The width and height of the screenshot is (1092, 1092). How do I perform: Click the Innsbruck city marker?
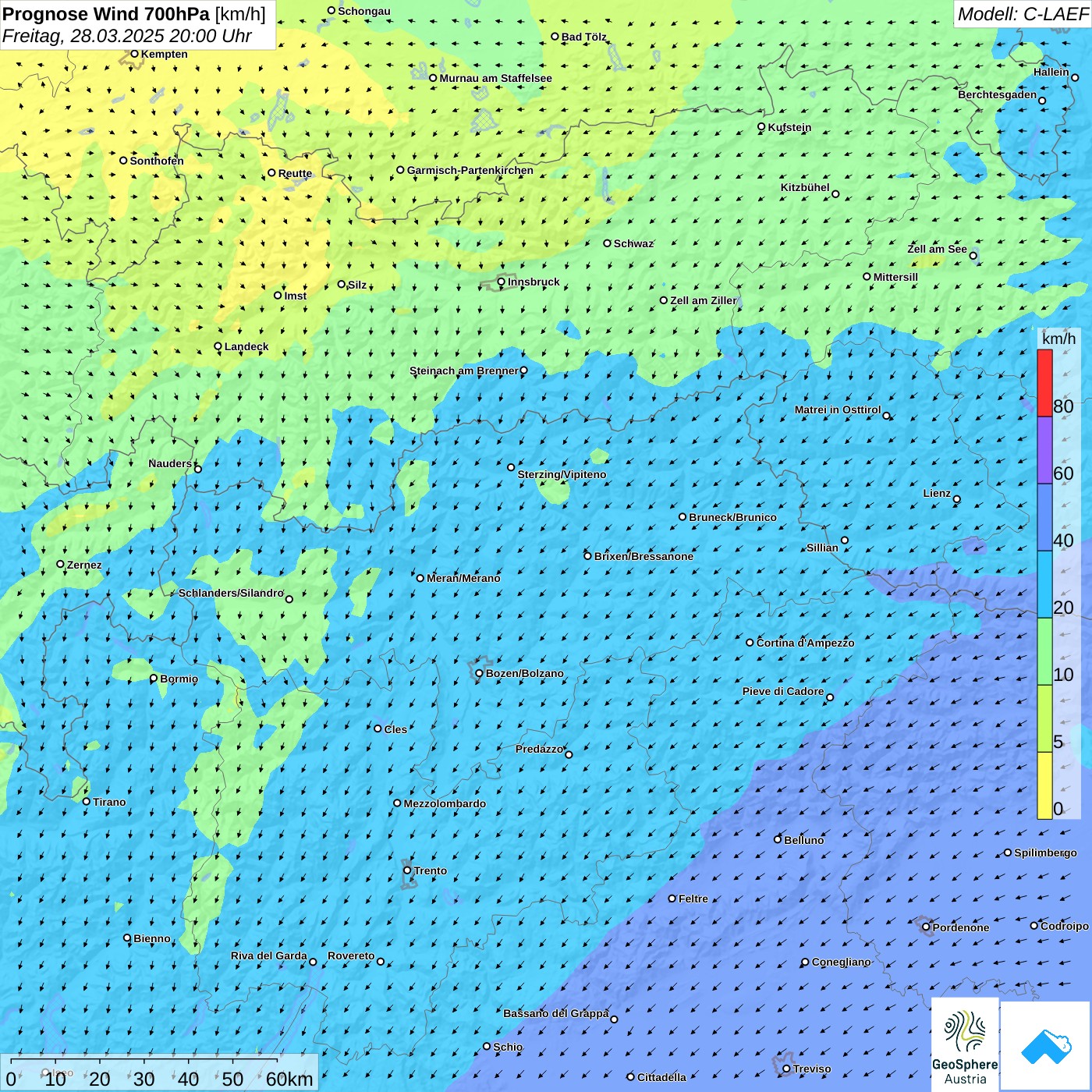tap(502, 282)
